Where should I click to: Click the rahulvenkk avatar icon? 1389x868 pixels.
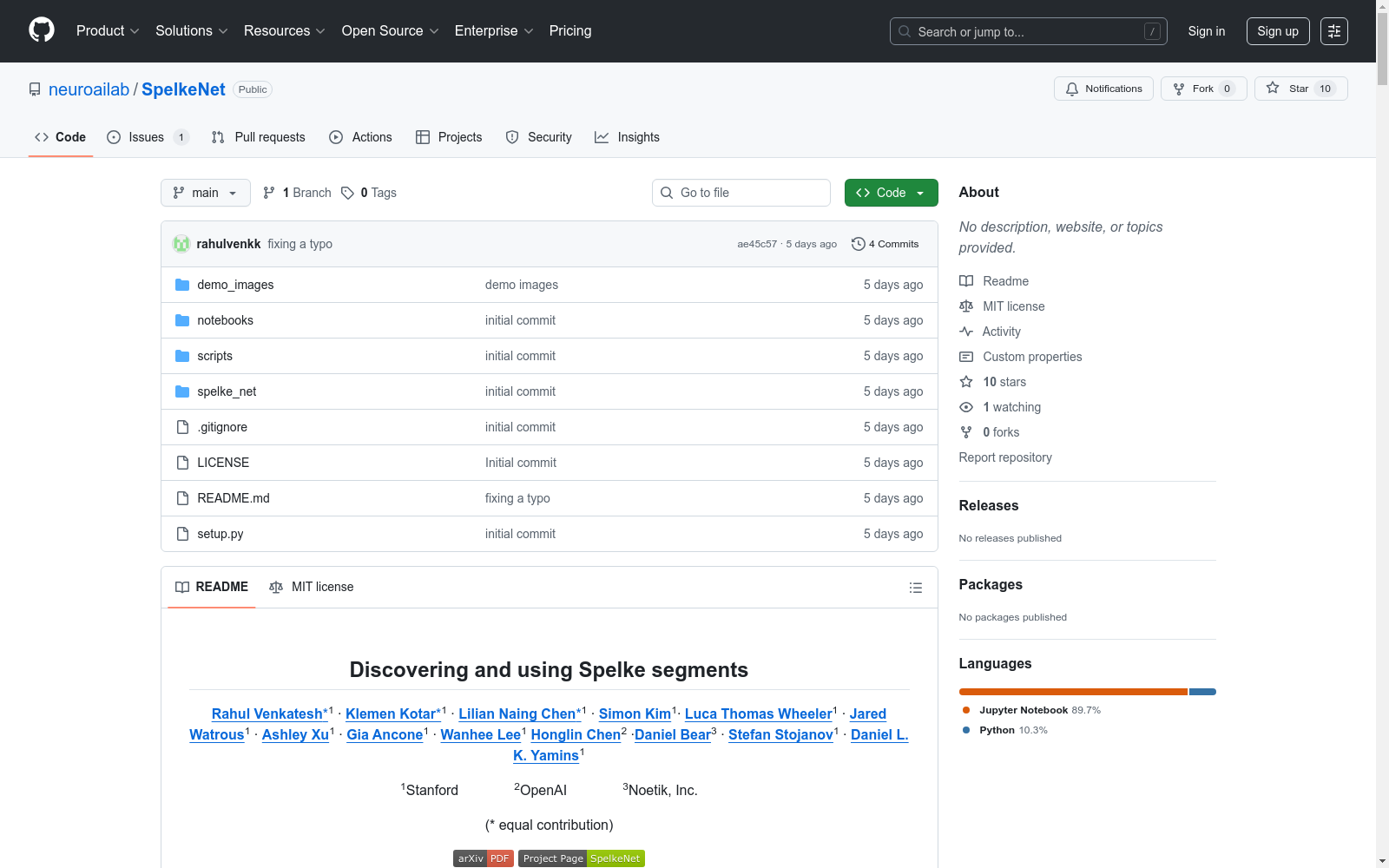181,244
